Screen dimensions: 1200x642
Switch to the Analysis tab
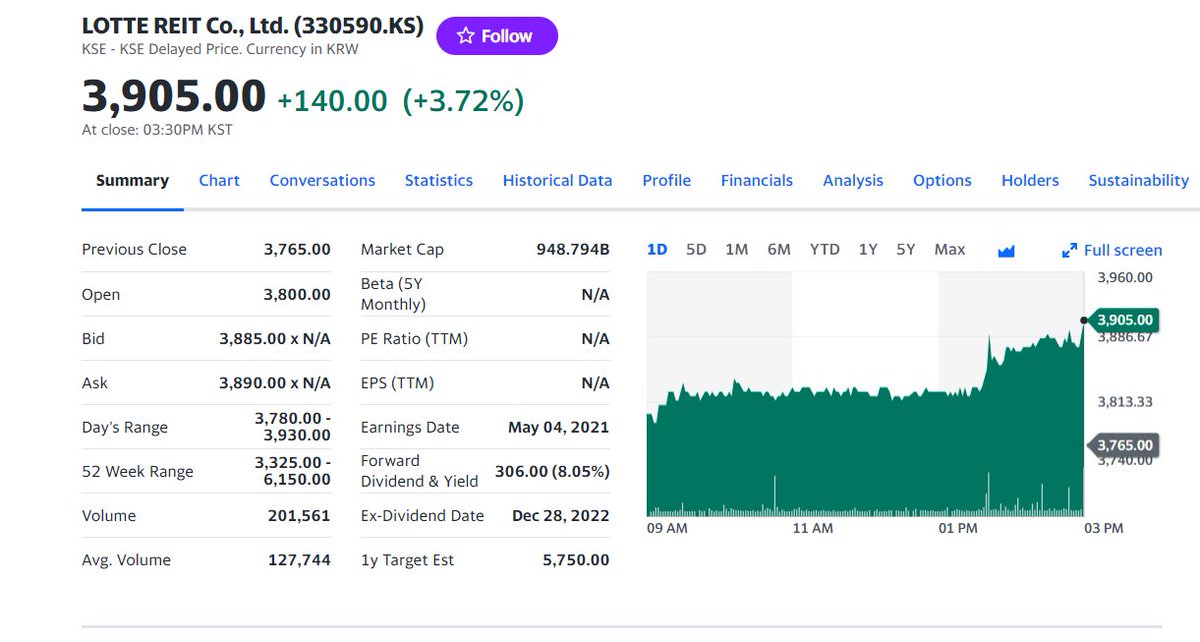coord(853,181)
